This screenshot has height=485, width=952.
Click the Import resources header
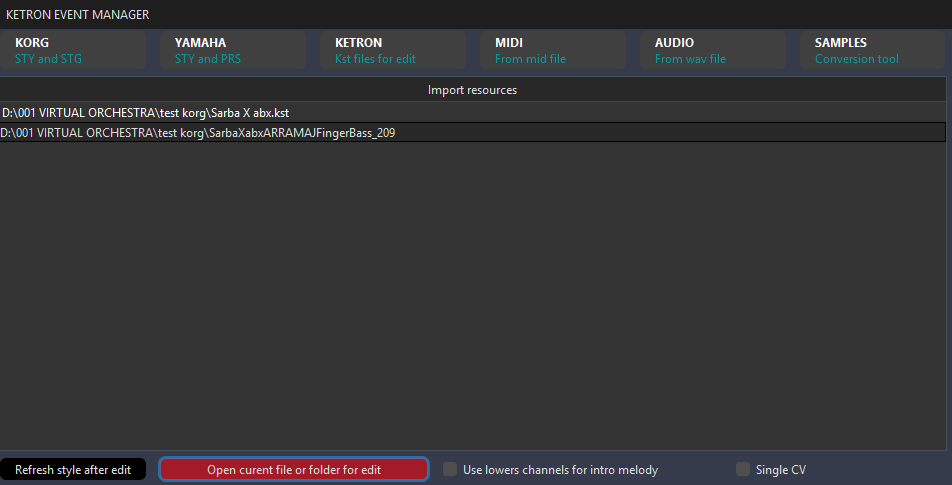click(x=472, y=90)
